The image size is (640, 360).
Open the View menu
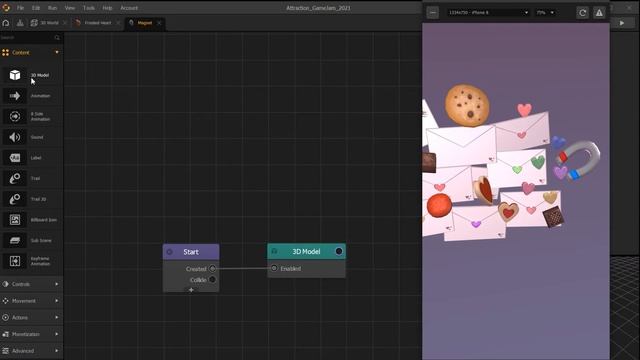click(x=70, y=8)
